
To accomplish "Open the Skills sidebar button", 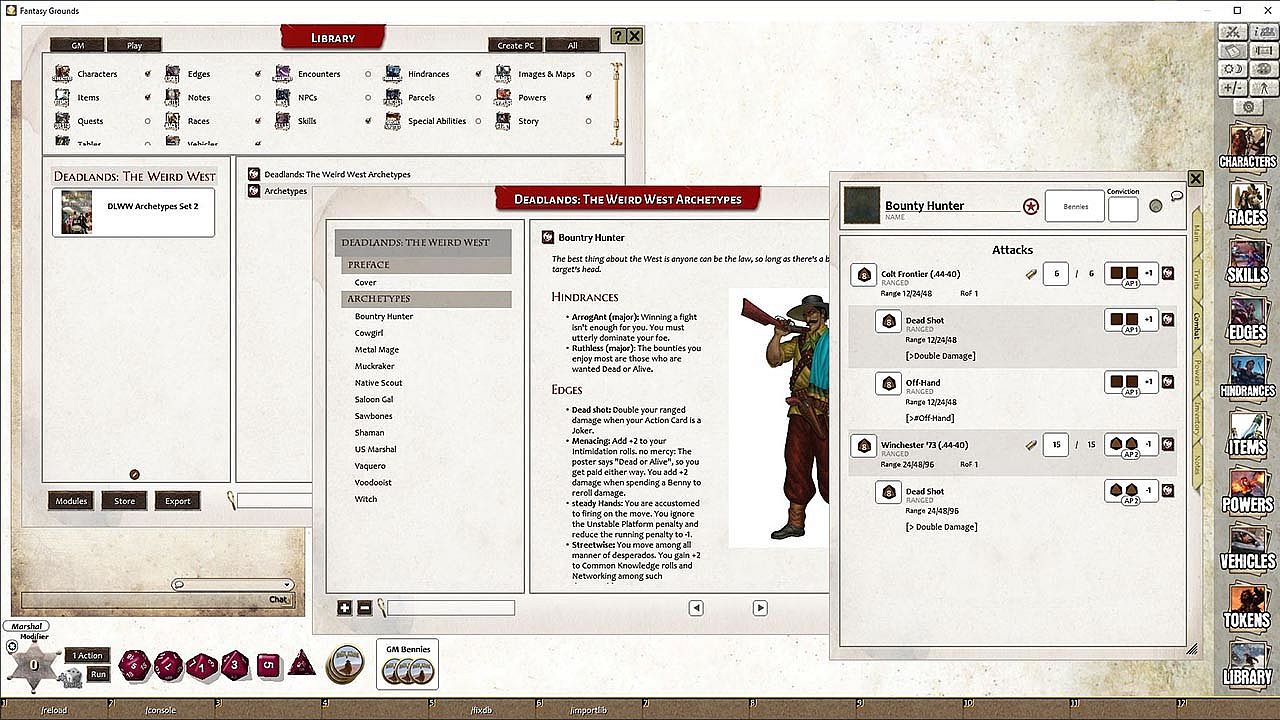I will pyautogui.click(x=1247, y=262).
